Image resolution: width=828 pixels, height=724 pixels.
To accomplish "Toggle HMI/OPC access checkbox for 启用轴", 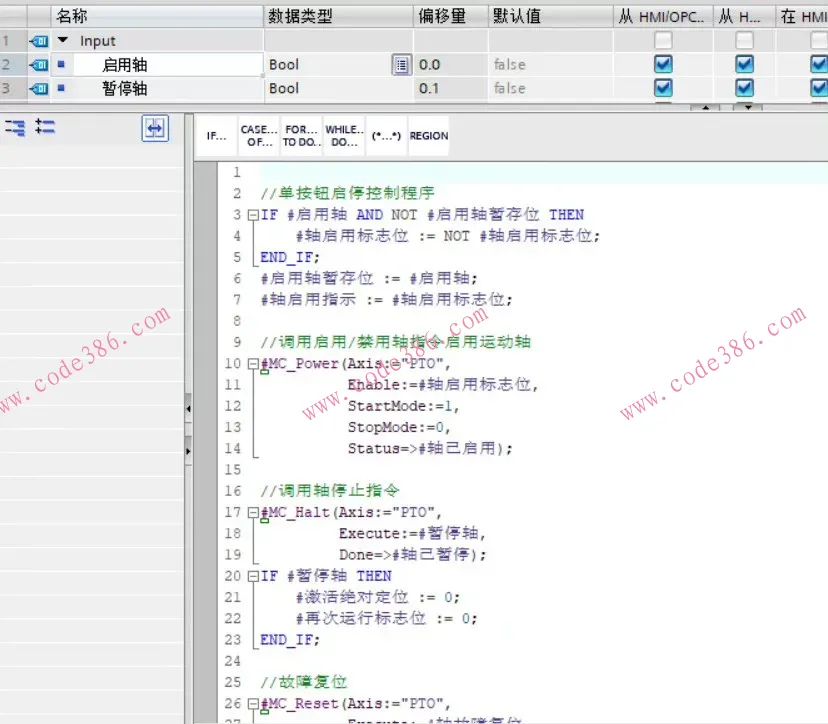I will point(663,64).
